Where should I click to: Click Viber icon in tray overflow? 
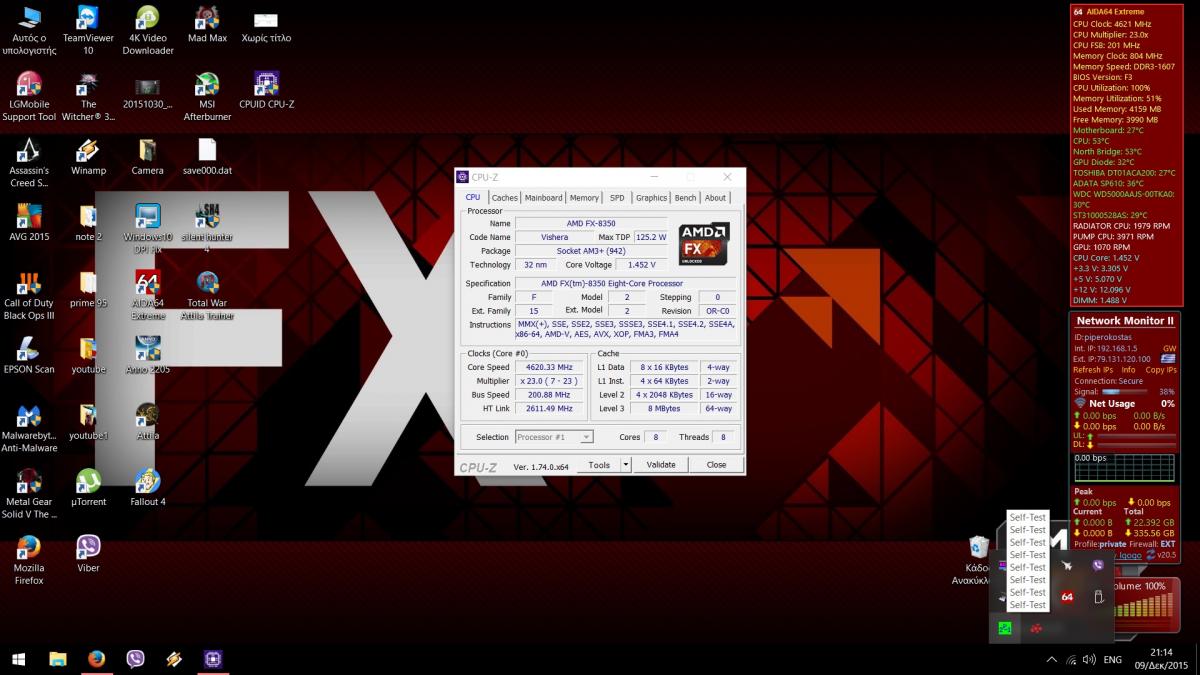1098,566
